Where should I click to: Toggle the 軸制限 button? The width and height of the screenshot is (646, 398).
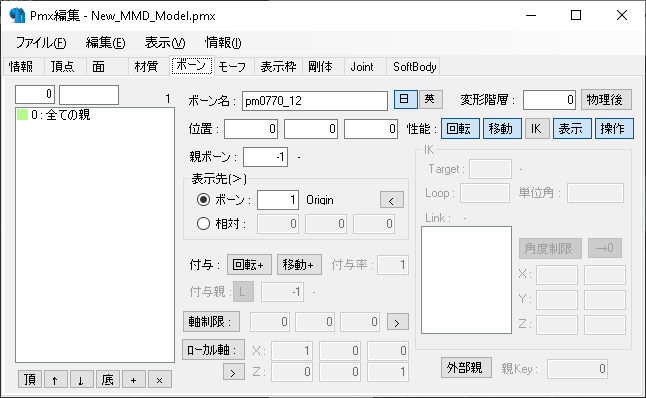[211, 322]
